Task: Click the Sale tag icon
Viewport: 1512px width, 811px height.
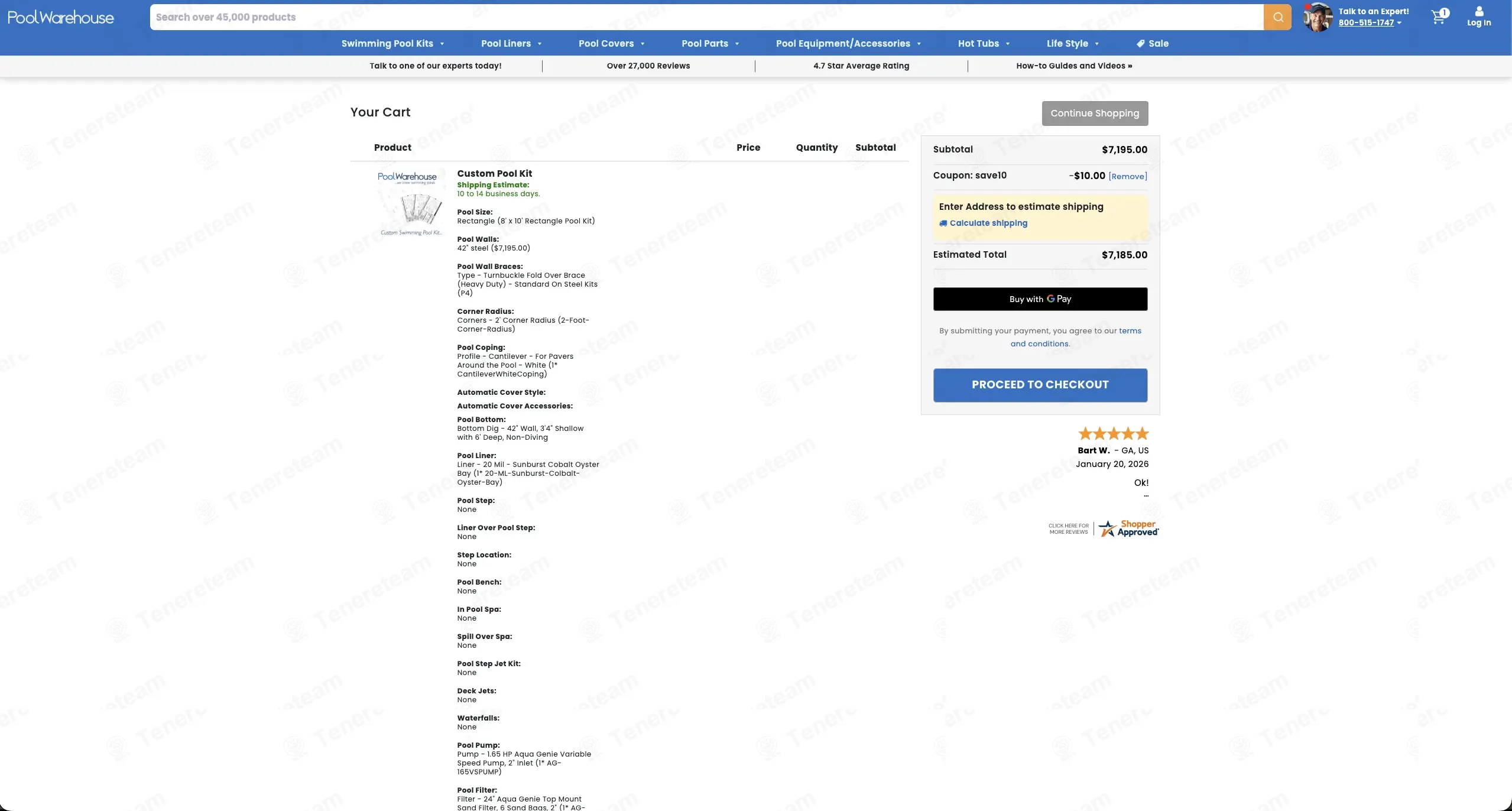Action: click(x=1140, y=43)
